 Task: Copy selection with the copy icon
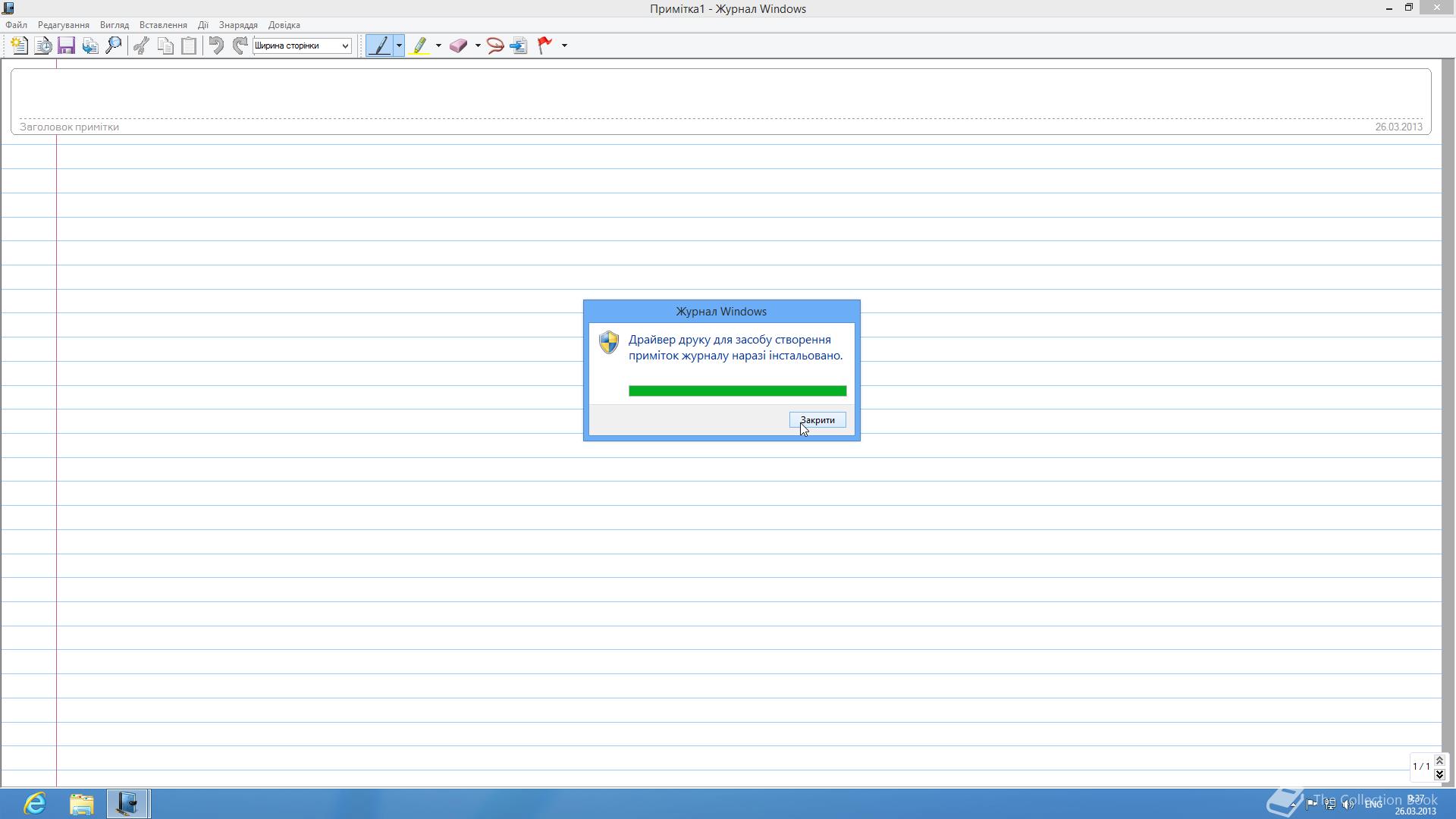click(x=165, y=45)
